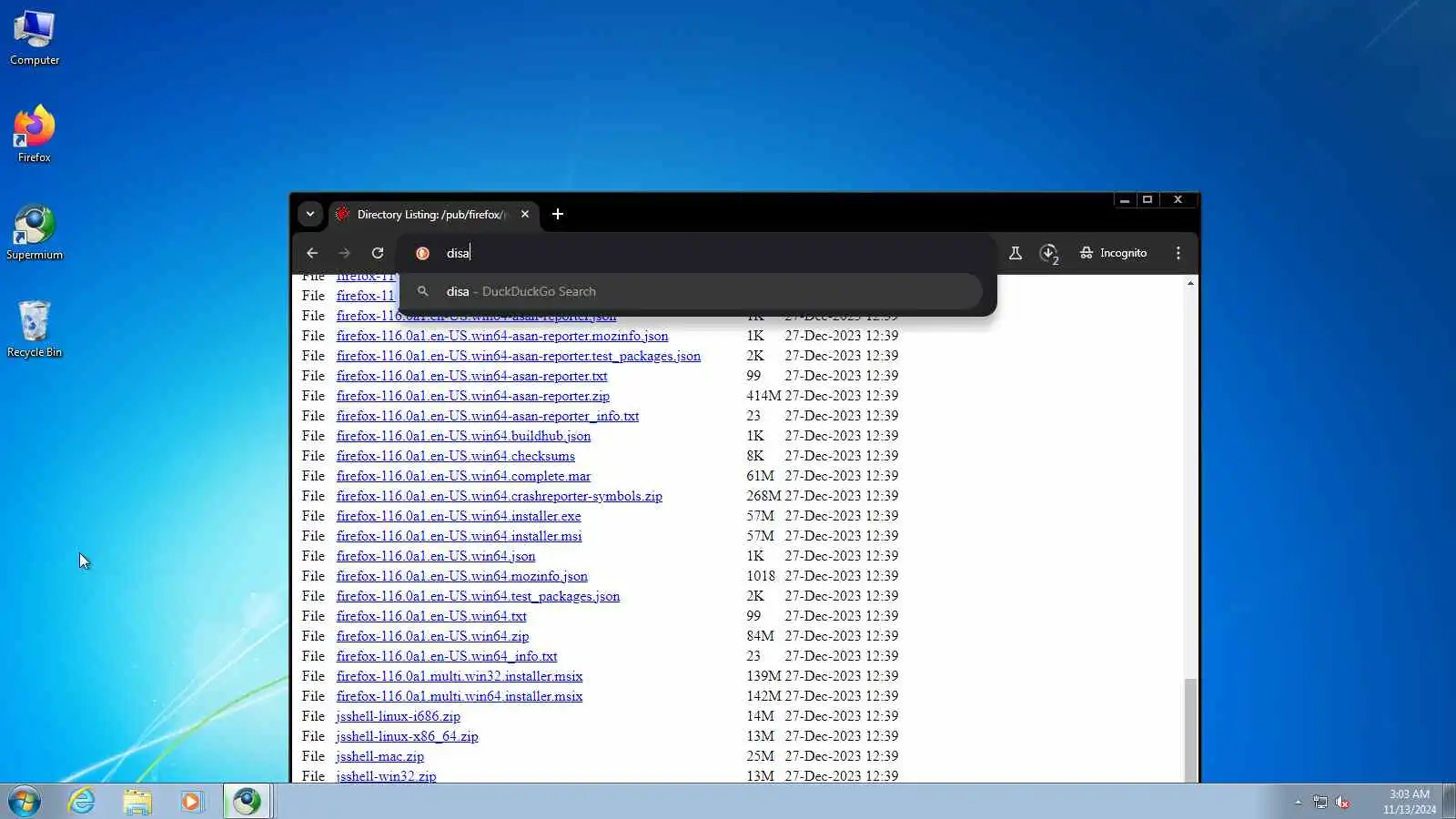Click the 61M file size value
The height and width of the screenshot is (819, 1456).
pos(760,476)
